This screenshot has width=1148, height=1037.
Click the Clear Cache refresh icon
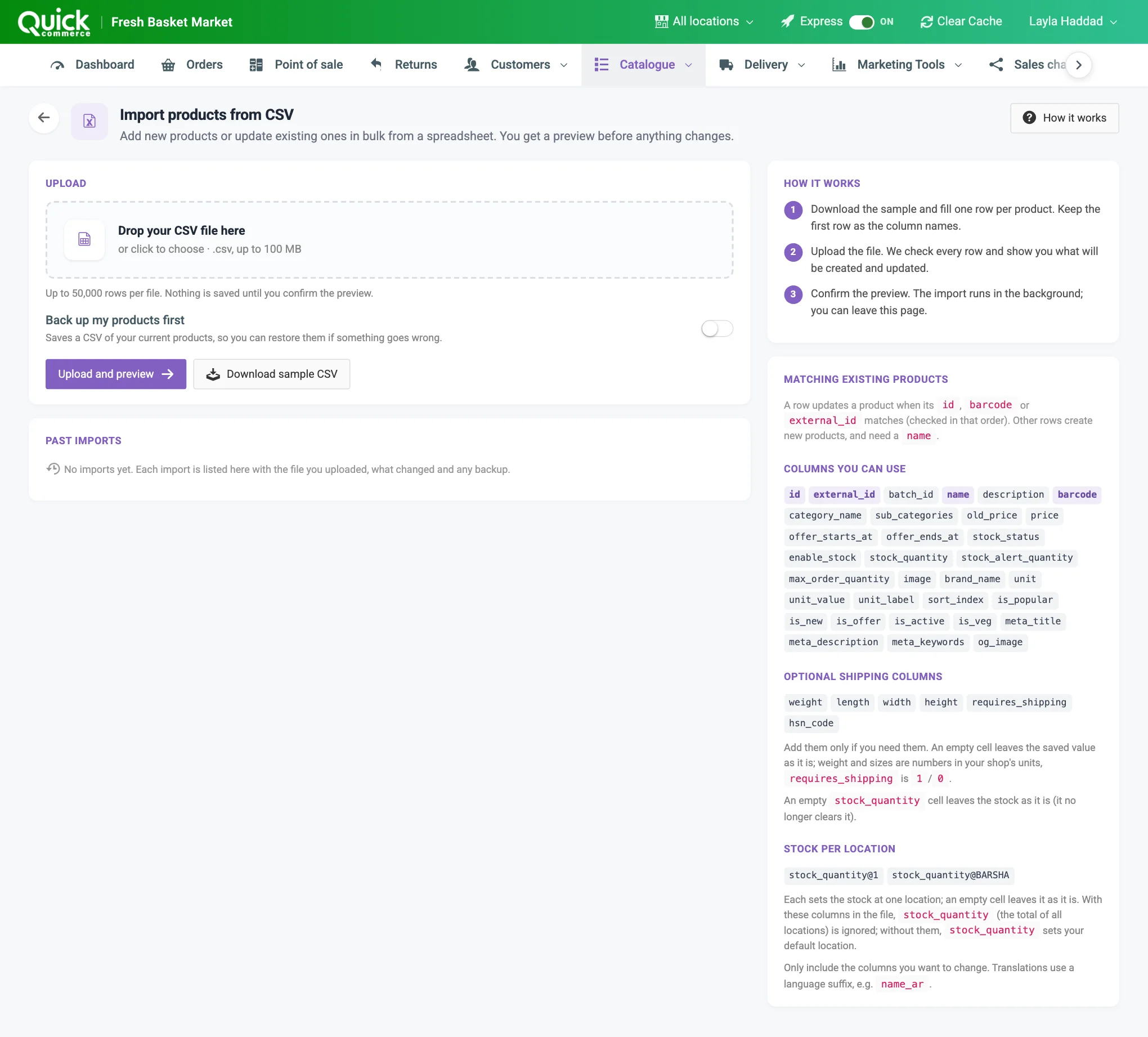pos(926,21)
